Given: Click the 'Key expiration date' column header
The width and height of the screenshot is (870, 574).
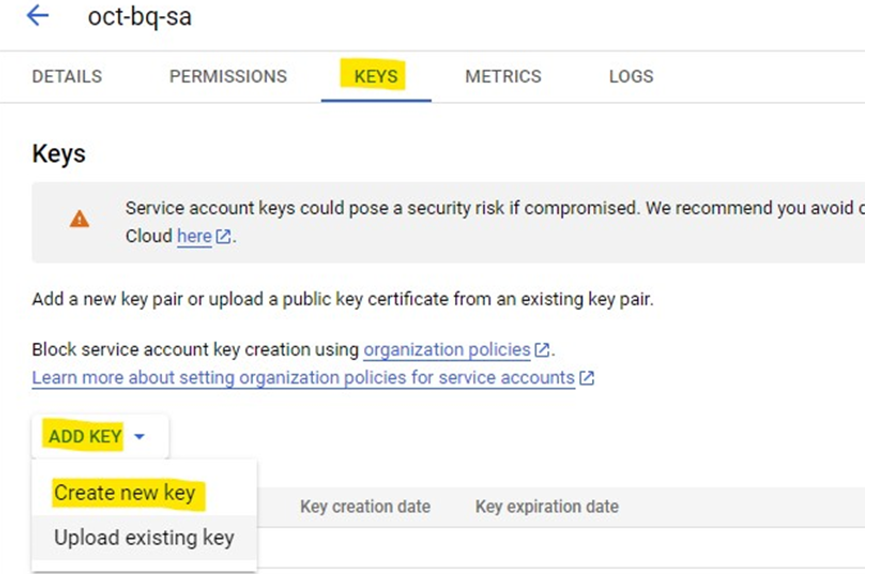Looking at the screenshot, I should (547, 506).
